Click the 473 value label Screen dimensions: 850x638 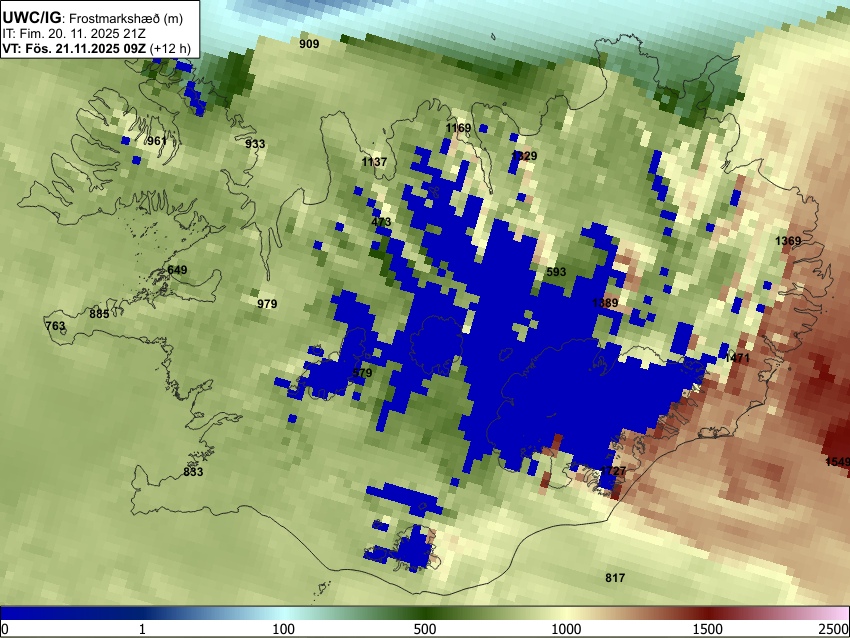381,222
